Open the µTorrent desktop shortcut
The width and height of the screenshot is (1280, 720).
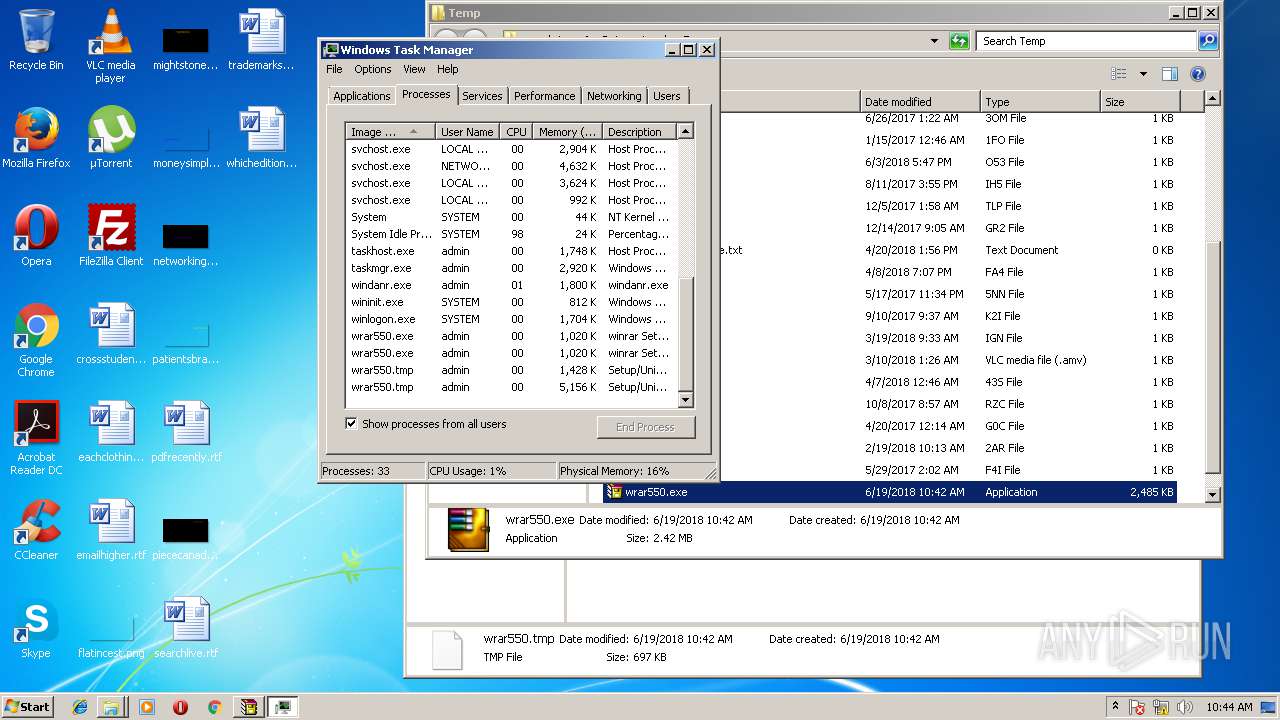[x=110, y=139]
